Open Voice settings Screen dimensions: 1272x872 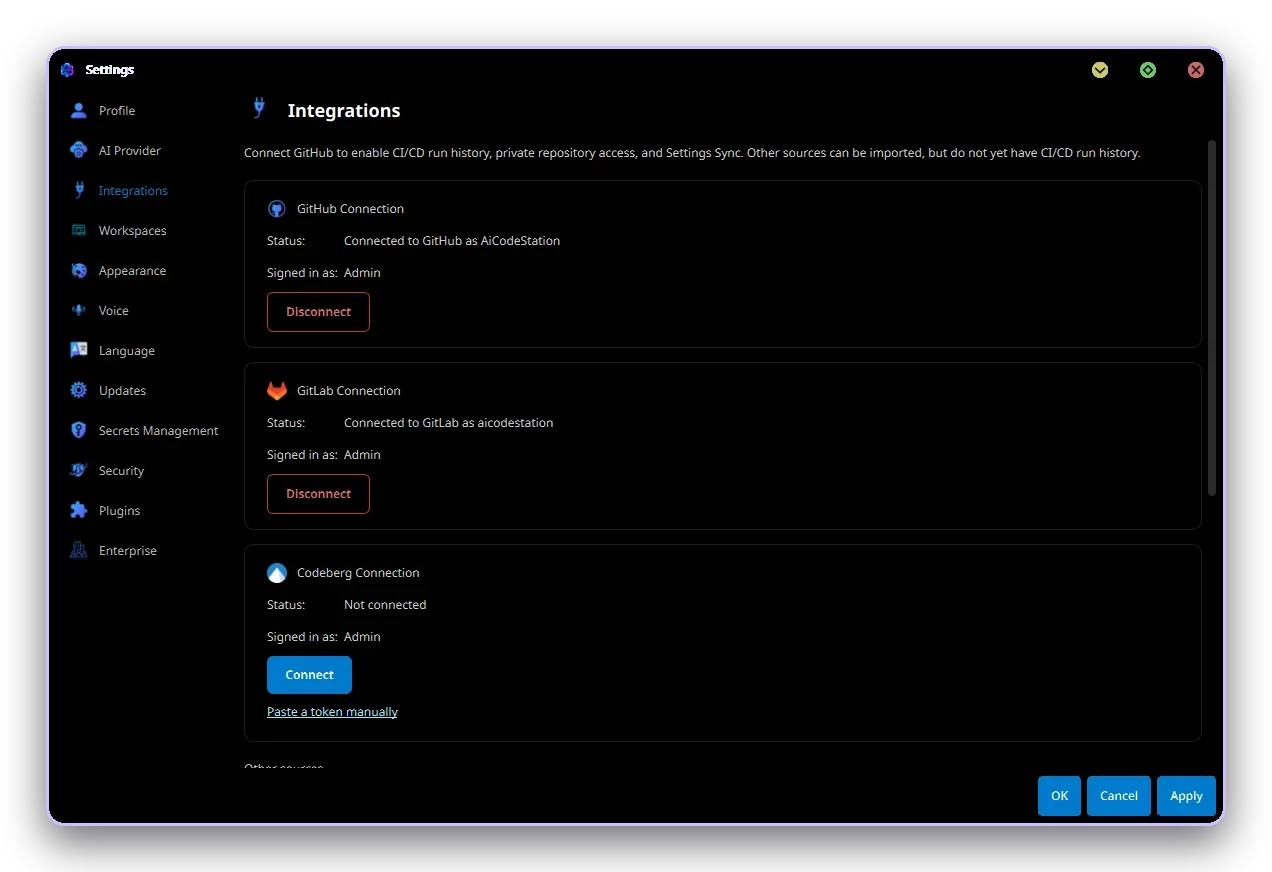coord(114,311)
